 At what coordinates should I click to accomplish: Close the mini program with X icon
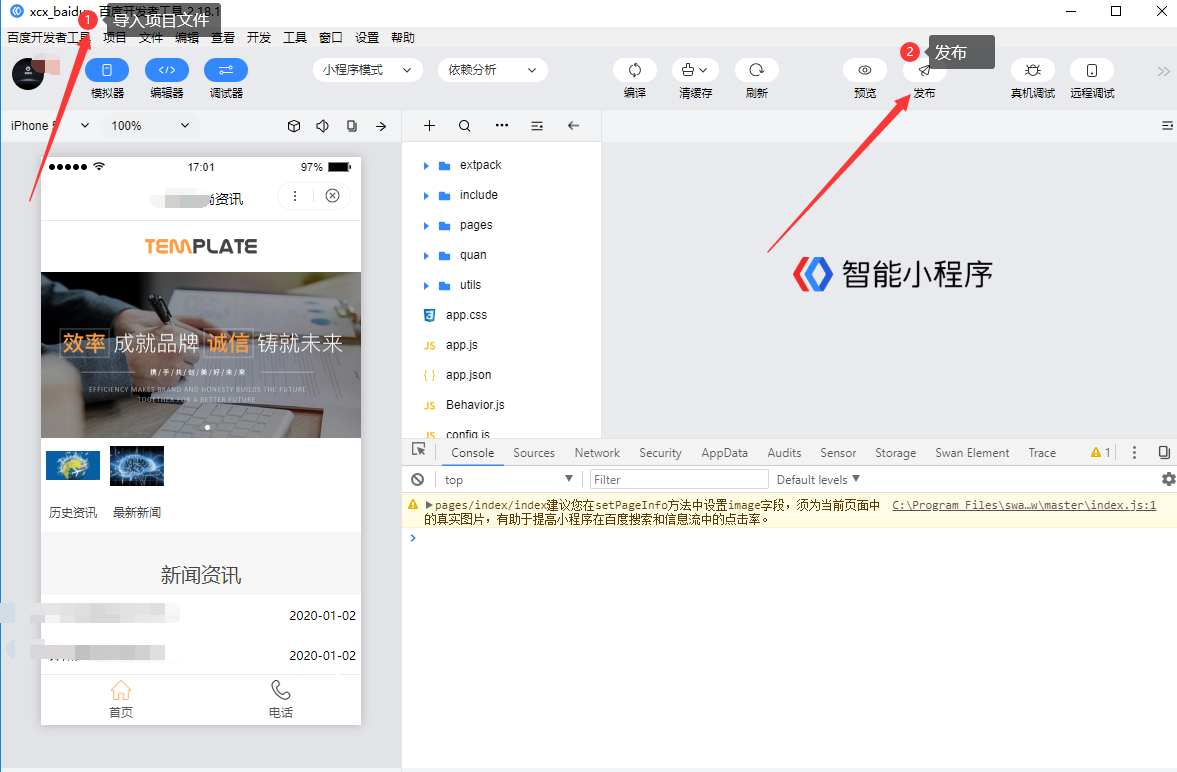(333, 196)
